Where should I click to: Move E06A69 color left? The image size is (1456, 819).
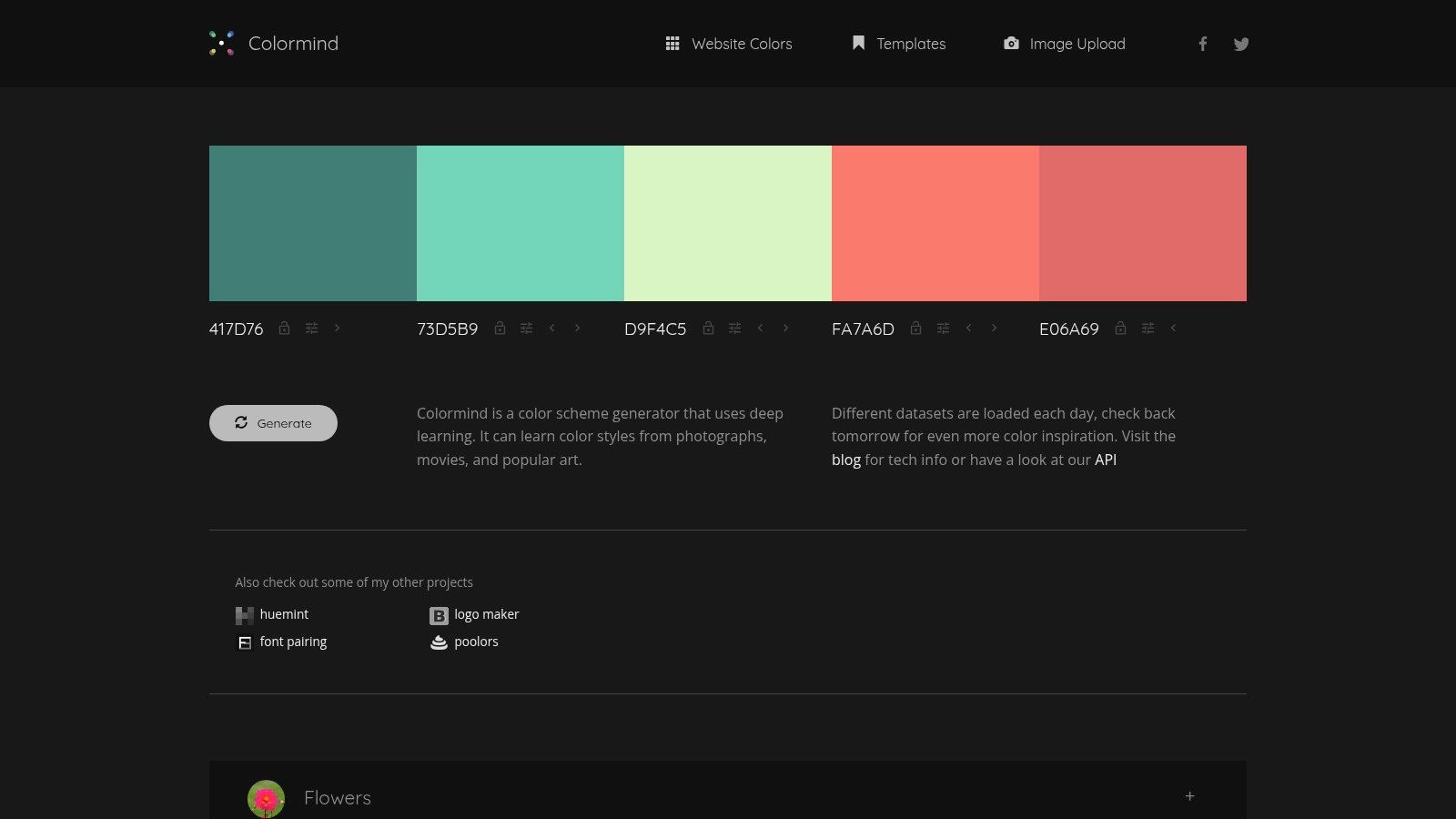pos(1173,328)
